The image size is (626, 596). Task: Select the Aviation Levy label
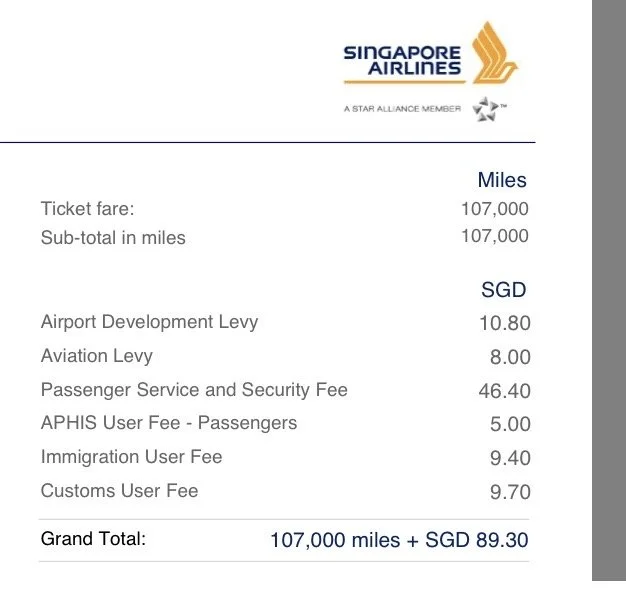point(97,356)
